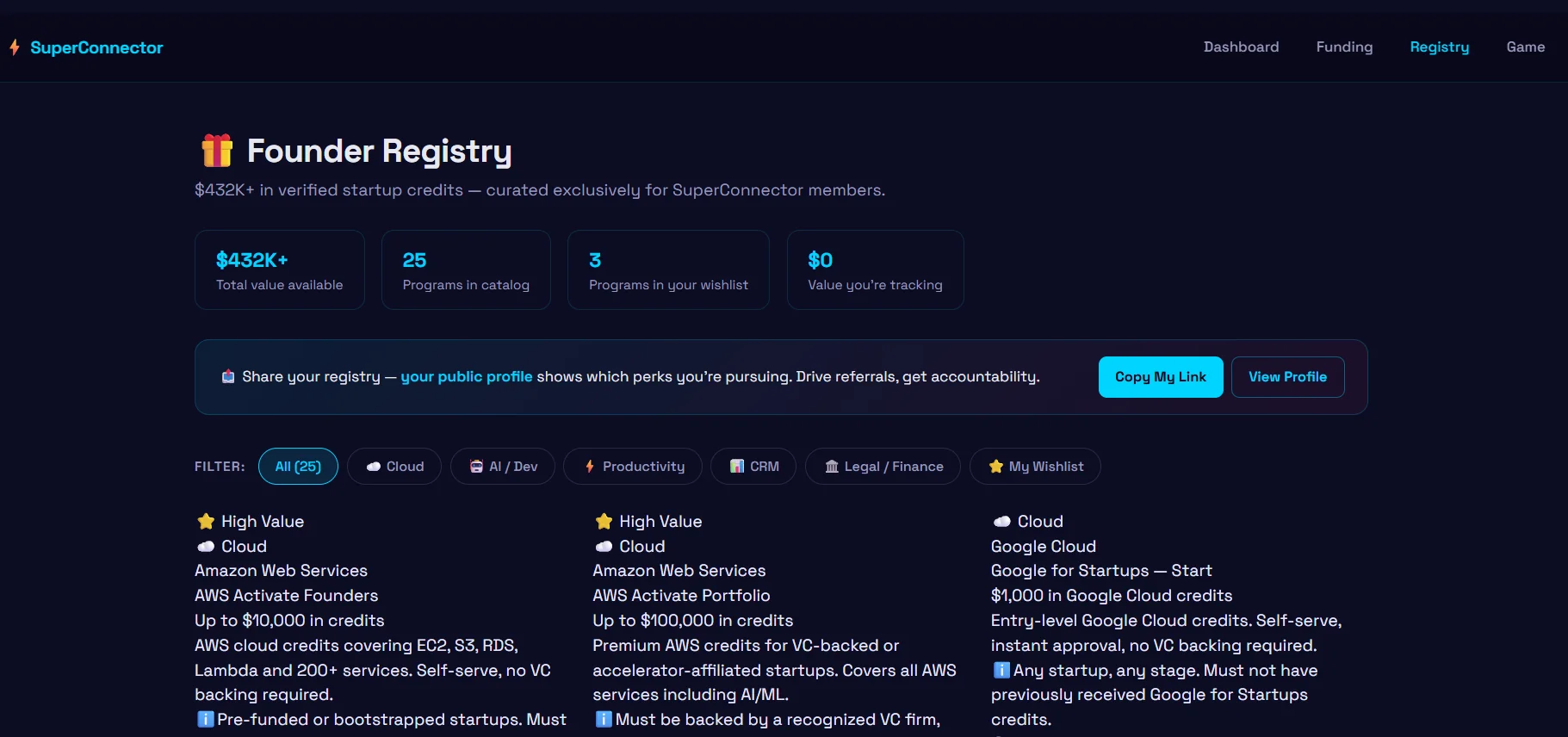Click the 25 Programs in catalog card
The width and height of the screenshot is (1568, 737).
click(466, 269)
